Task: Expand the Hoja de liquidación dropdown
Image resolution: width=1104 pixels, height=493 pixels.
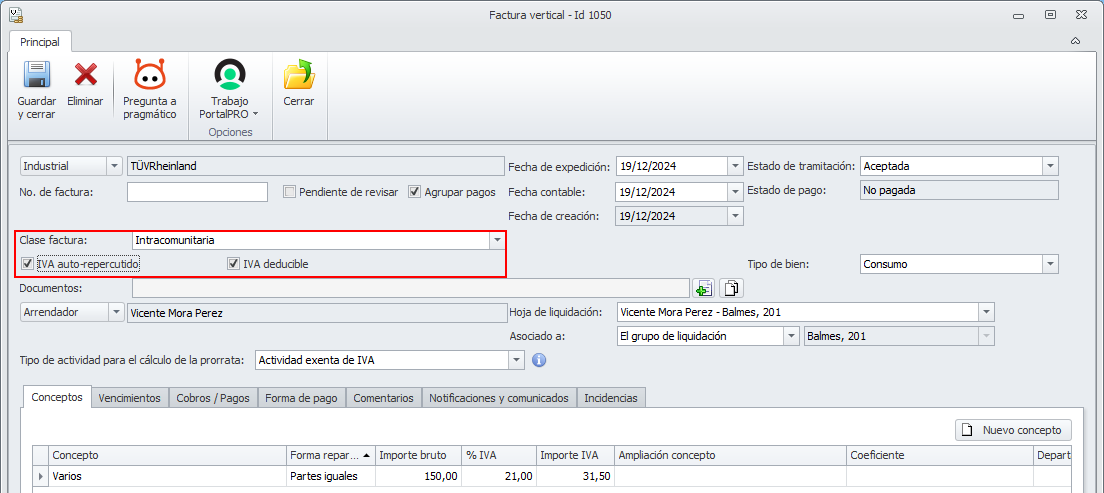Action: coord(986,312)
